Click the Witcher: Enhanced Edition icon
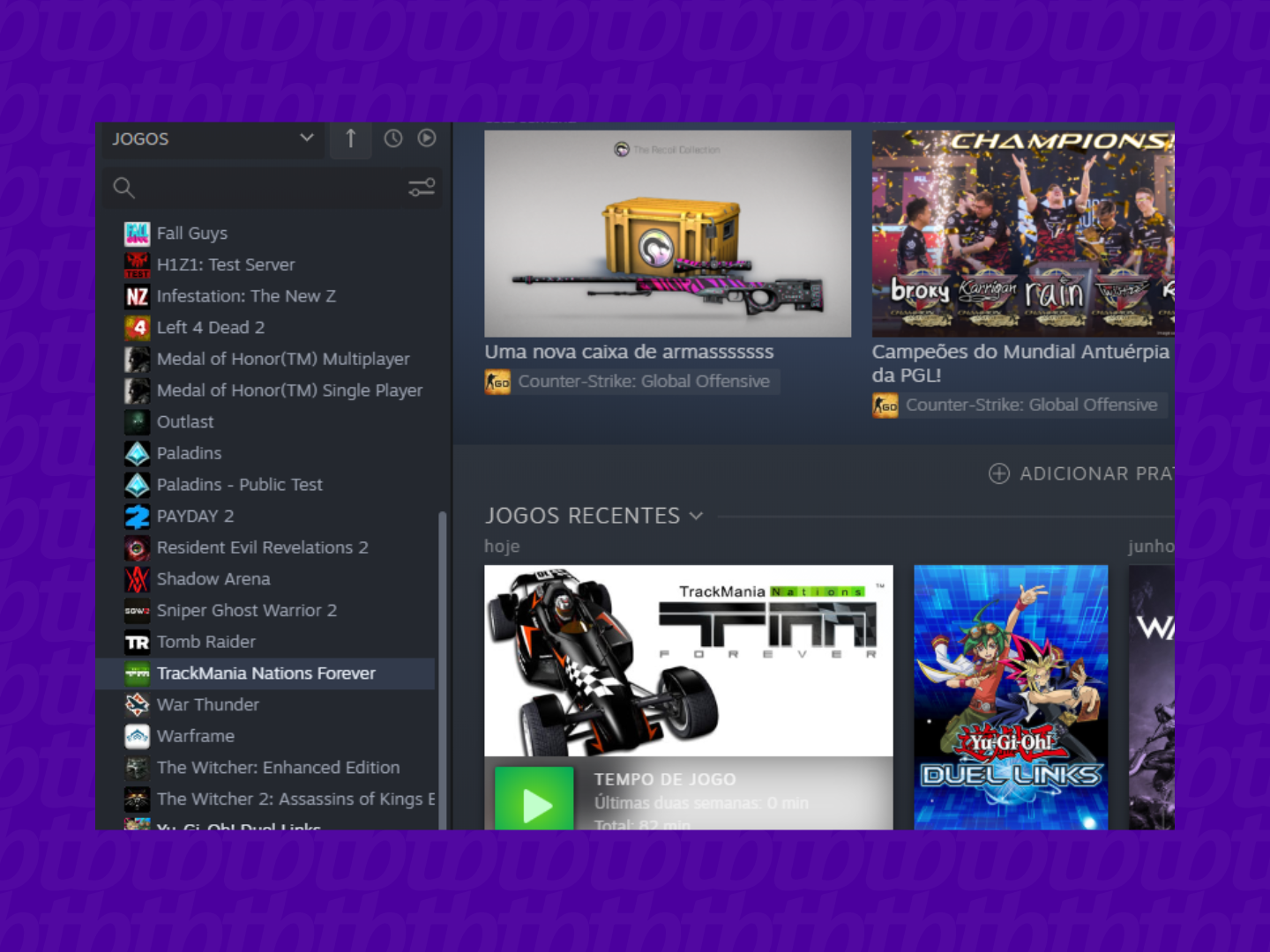Viewport: 1270px width, 952px height. point(137,768)
